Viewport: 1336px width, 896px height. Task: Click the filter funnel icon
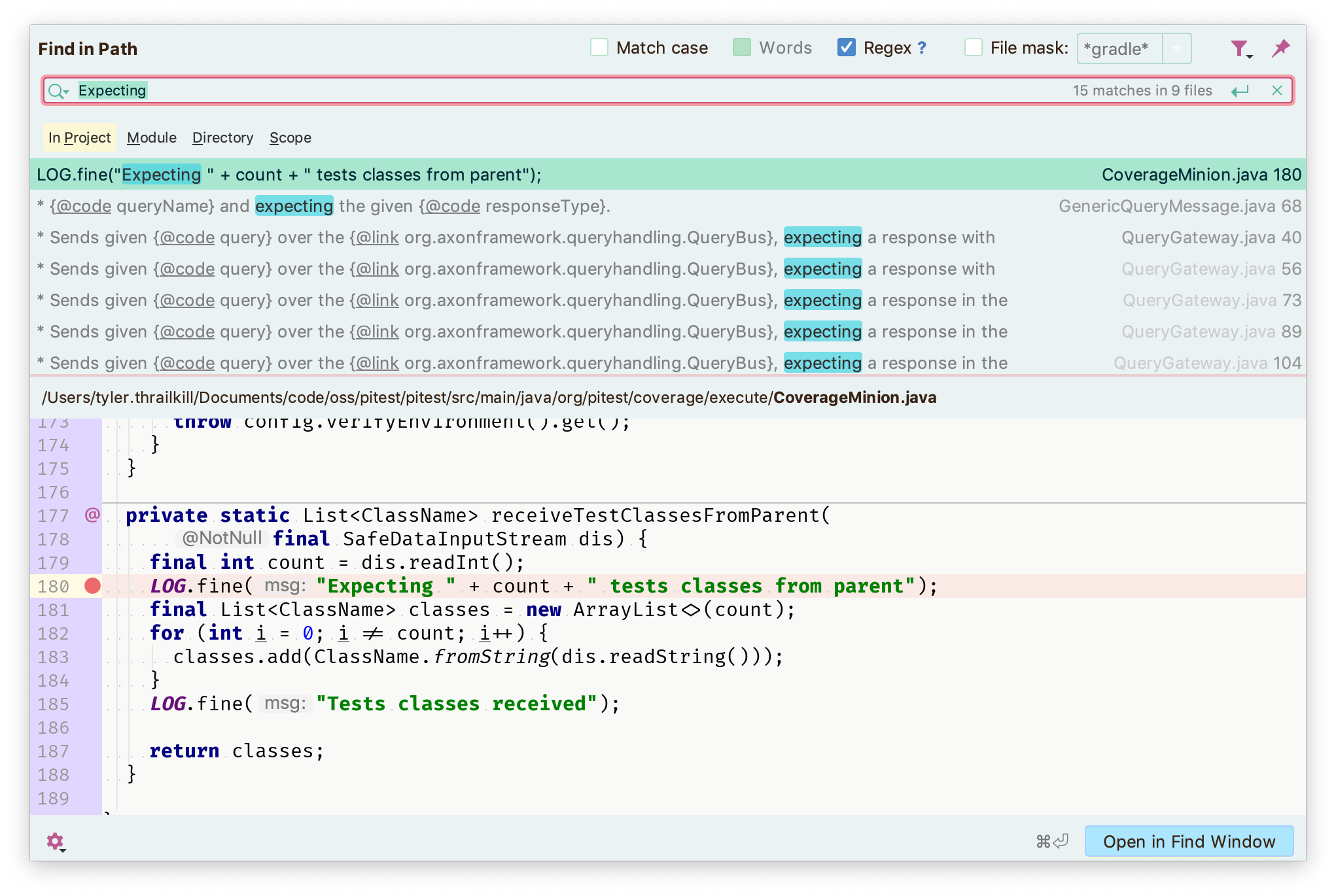[x=1240, y=48]
